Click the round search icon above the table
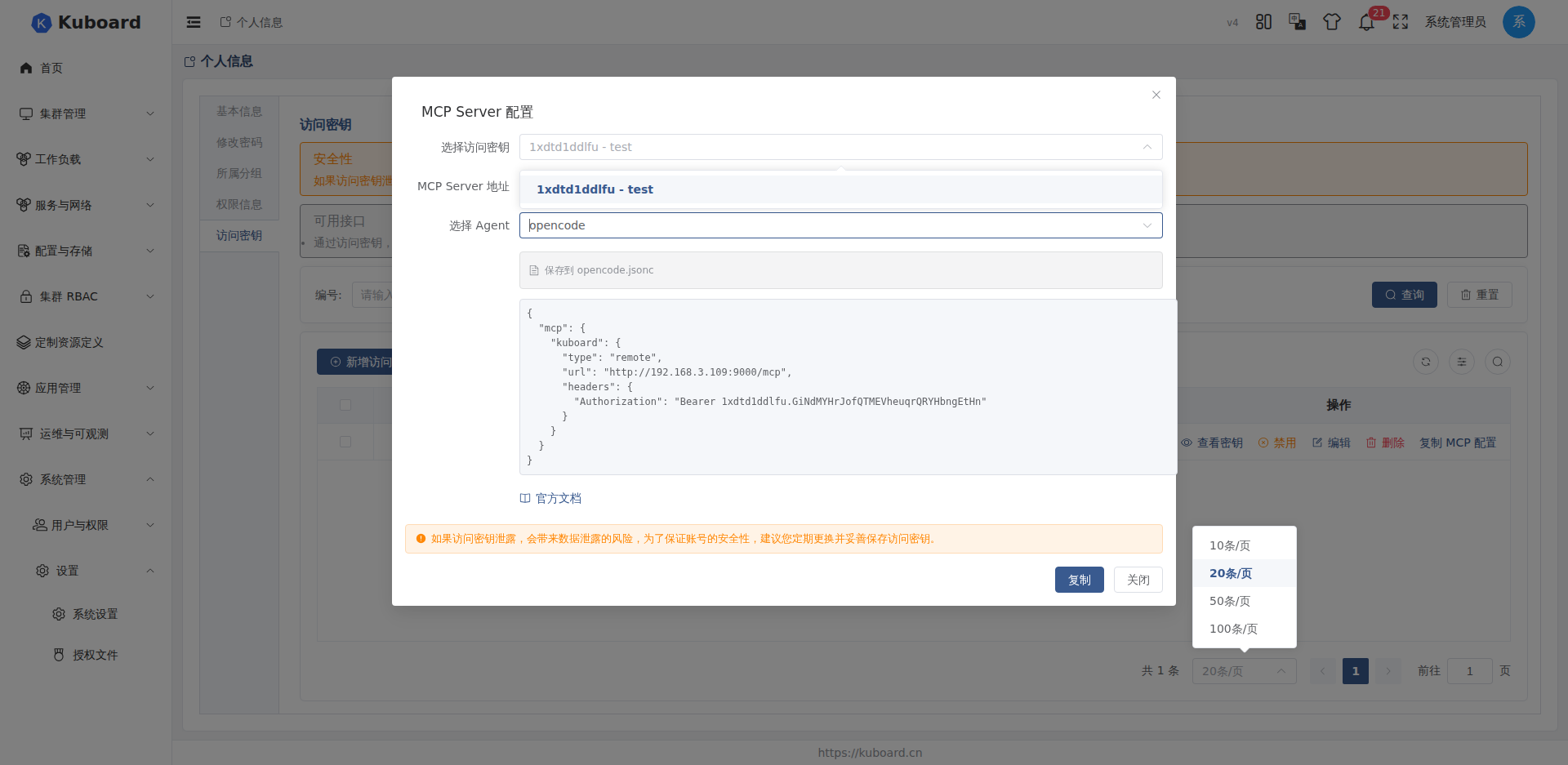Screen dimensions: 1568x765 click(1498, 362)
